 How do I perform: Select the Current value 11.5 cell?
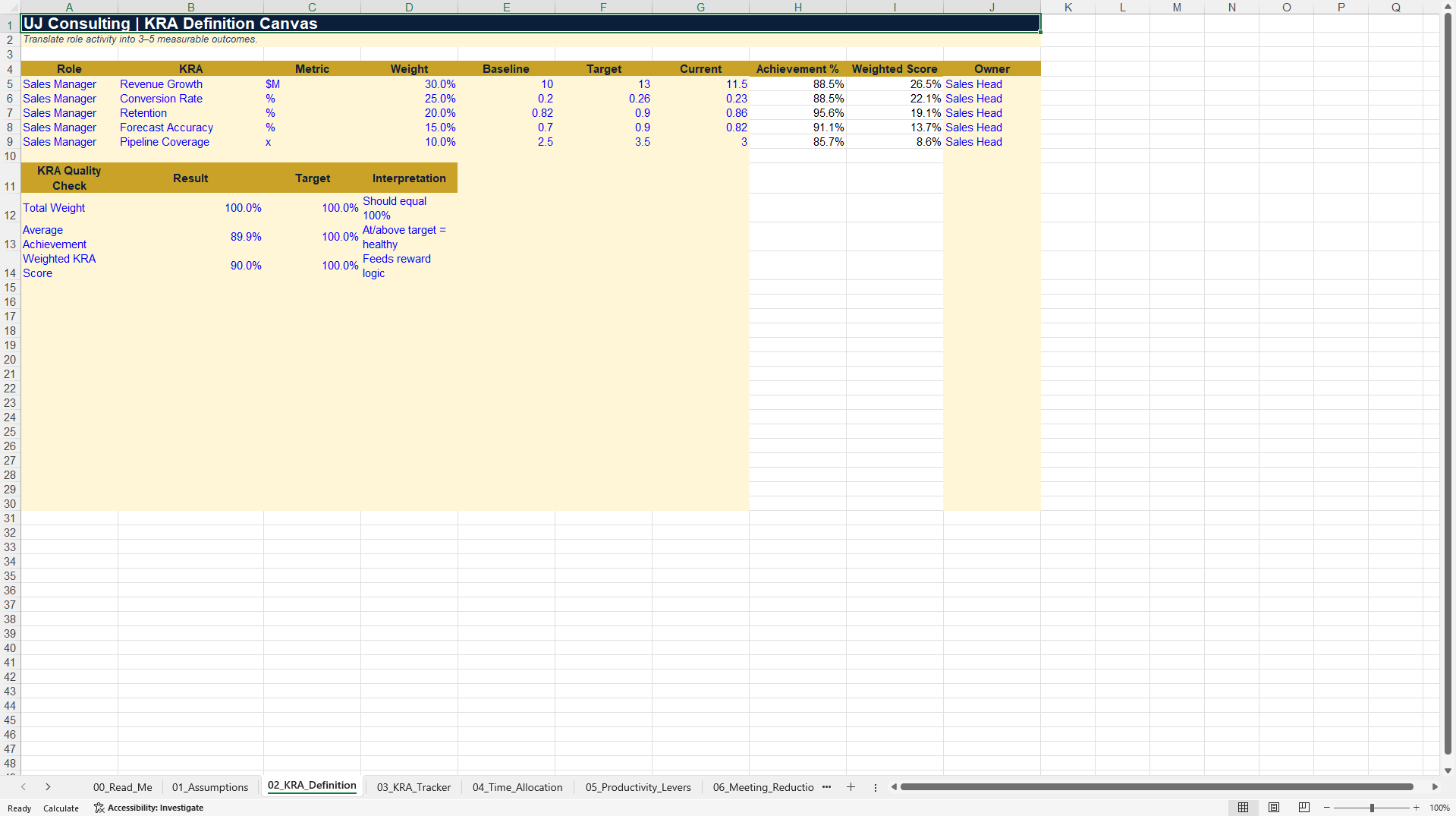tap(700, 84)
